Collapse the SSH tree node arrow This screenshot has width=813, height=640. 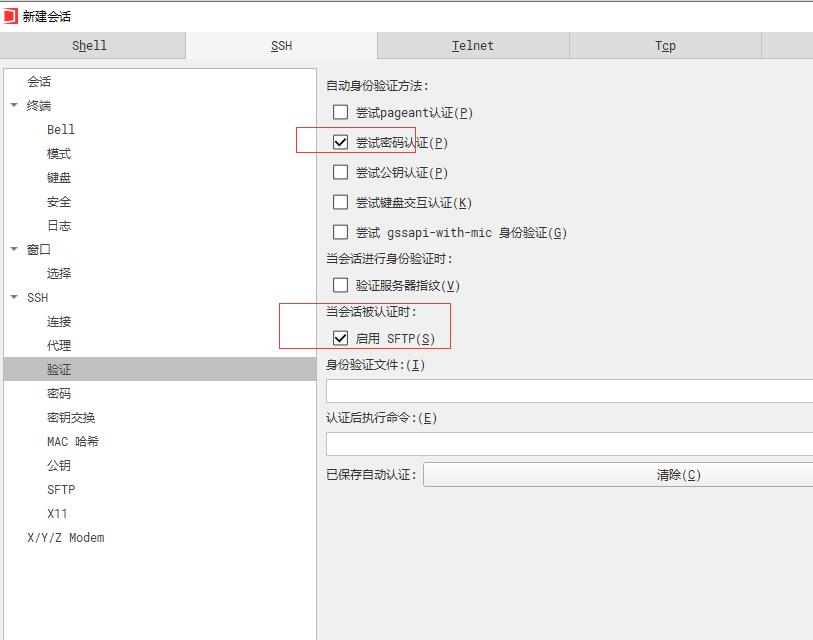pyautogui.click(x=14, y=298)
